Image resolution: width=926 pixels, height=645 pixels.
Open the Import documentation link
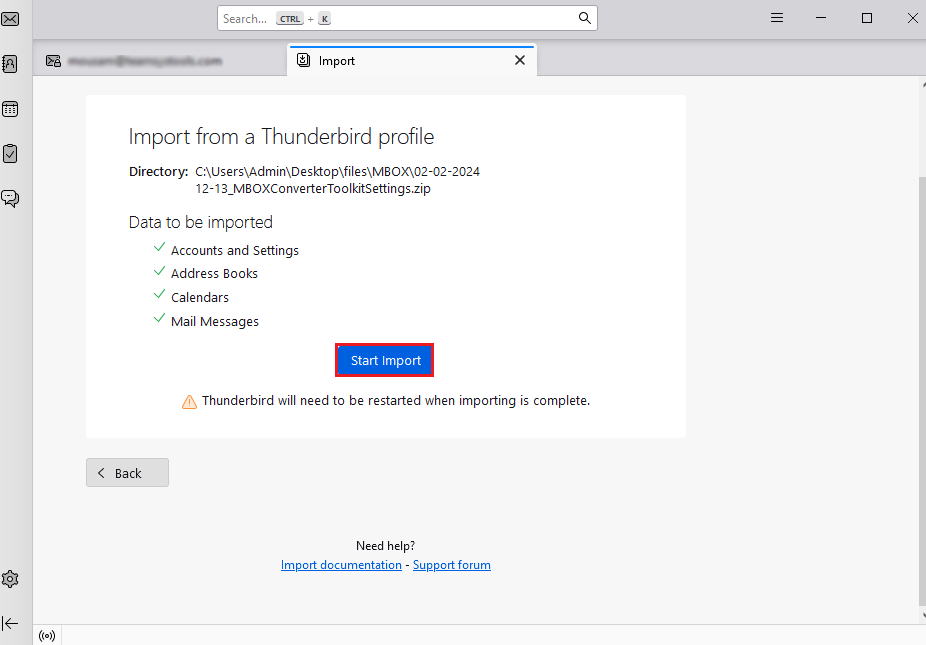(341, 565)
